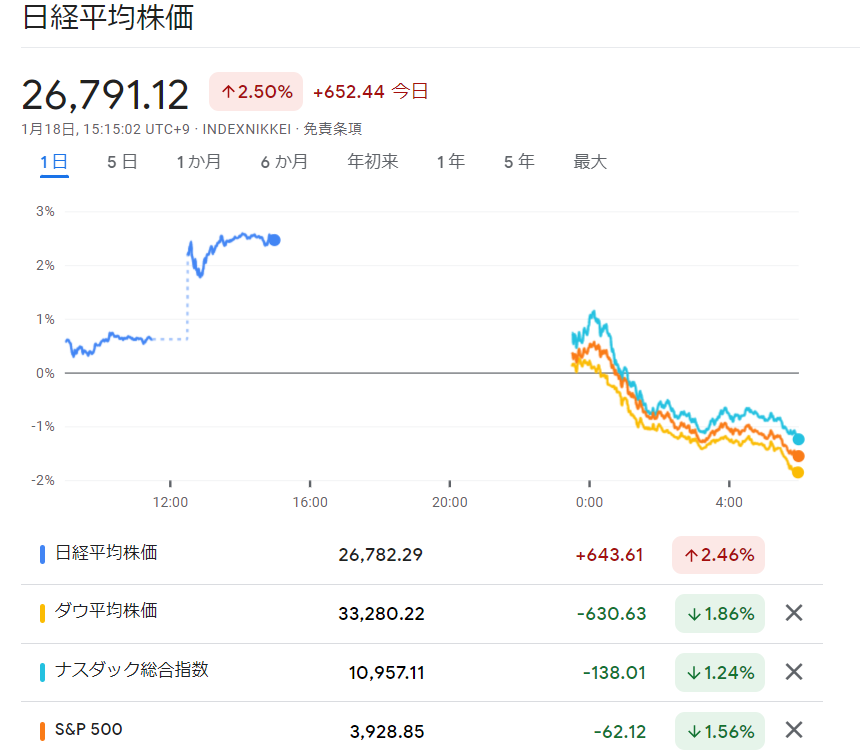
Task: Show the 5年 chart range
Action: (519, 162)
